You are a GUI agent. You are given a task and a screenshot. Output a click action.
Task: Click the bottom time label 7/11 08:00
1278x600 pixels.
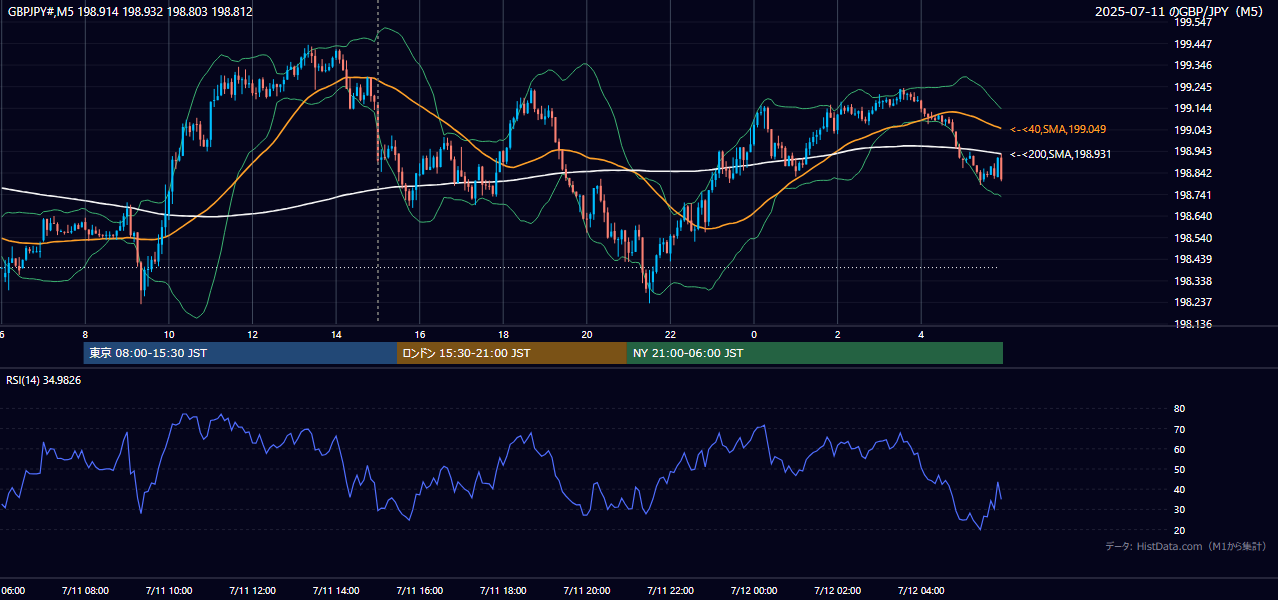pos(85,591)
